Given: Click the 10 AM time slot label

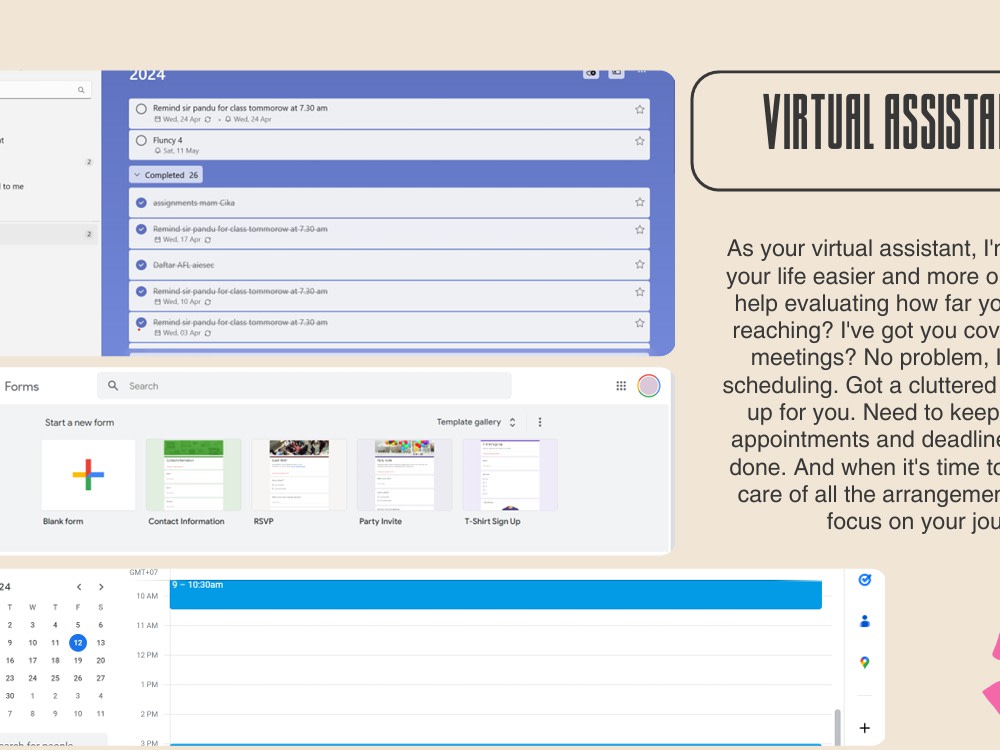Looking at the screenshot, I should click(x=147, y=596).
